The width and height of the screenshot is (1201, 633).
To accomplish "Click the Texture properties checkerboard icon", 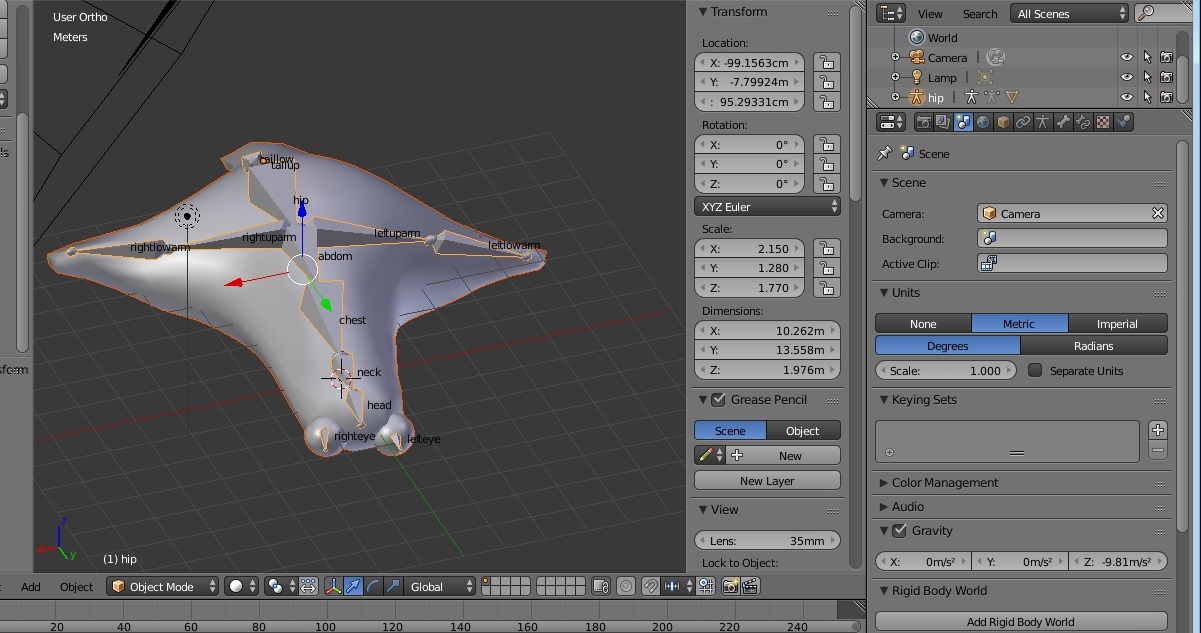I will [1103, 122].
